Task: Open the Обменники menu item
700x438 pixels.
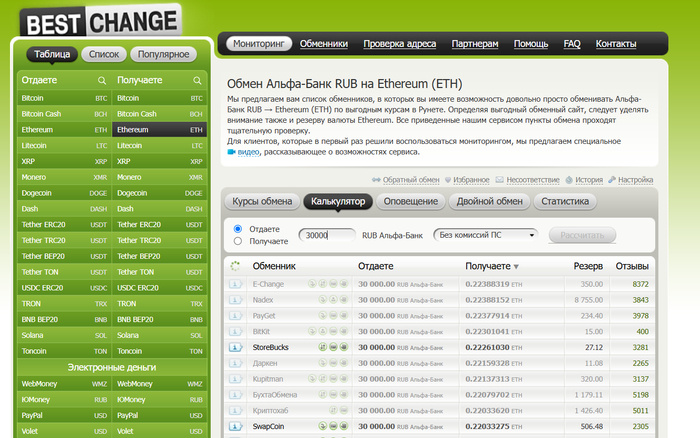Action: (x=324, y=44)
